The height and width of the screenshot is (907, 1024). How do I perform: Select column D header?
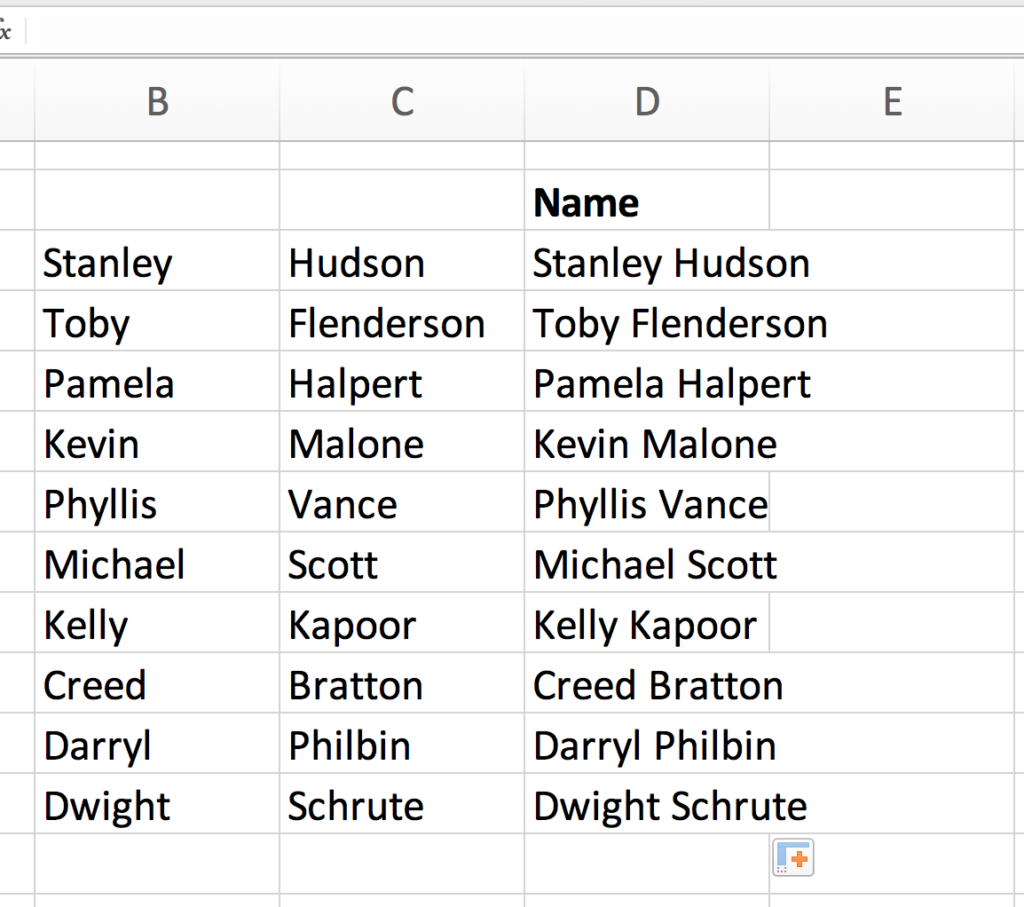click(647, 101)
